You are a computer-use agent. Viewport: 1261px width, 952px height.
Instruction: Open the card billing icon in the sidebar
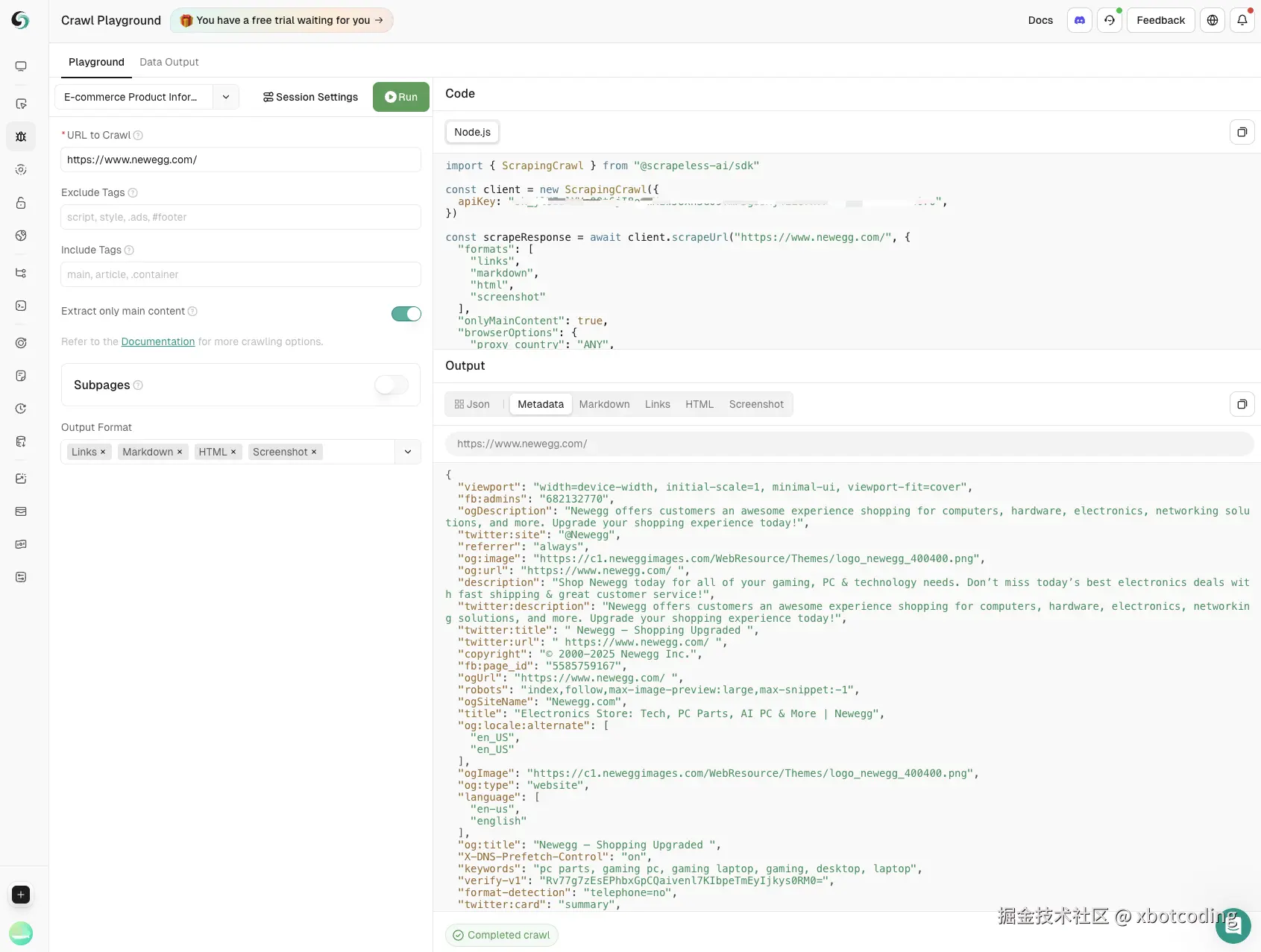click(21, 511)
